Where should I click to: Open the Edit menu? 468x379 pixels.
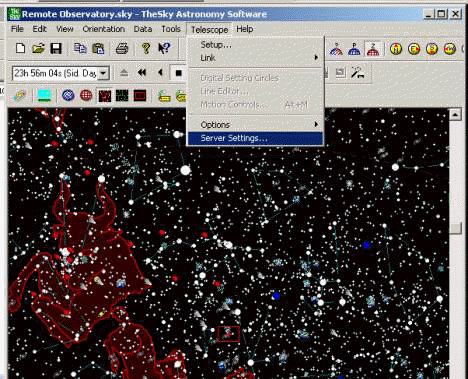(40, 29)
